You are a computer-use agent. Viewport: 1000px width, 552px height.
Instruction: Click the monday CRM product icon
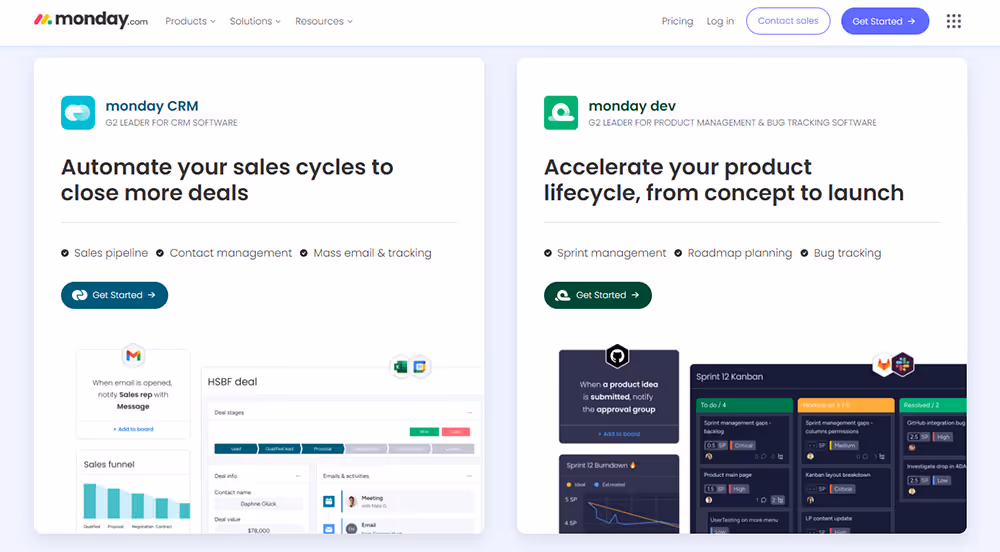pyautogui.click(x=78, y=113)
